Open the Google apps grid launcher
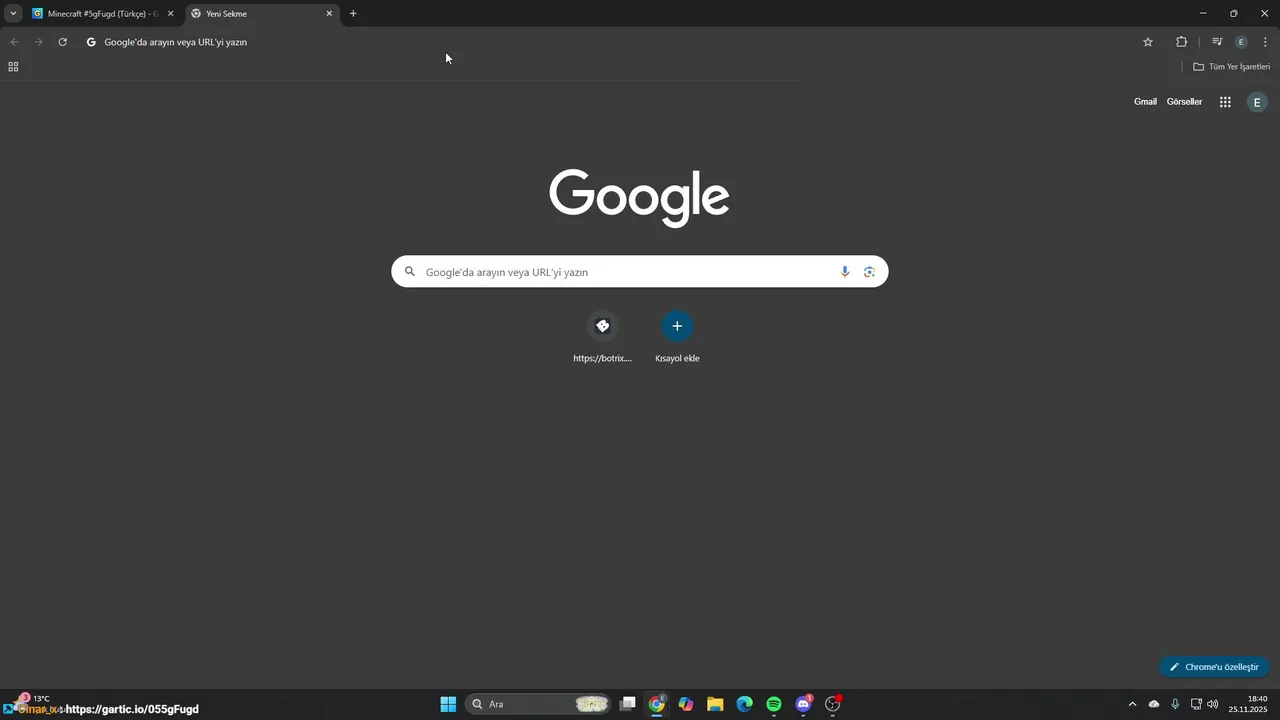Screen dimensions: 1280x720 point(1225,102)
